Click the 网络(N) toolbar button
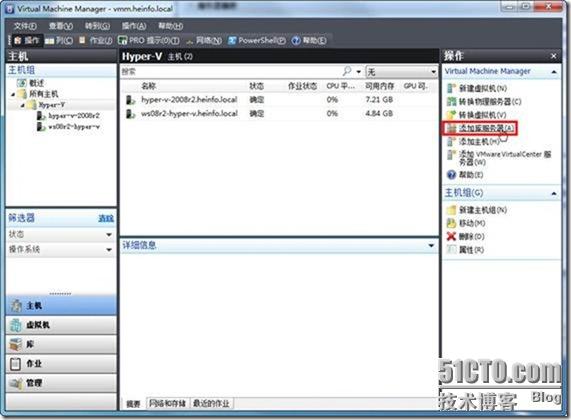Image resolution: width=571 pixels, height=420 pixels. [204, 40]
